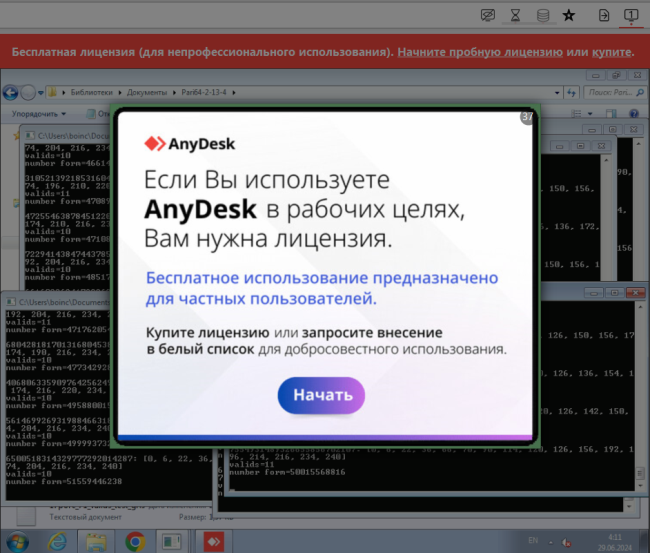Viewport: 650px width, 553px height.
Task: Click the star favorites icon in AnyDesk toolbar
Action: click(569, 16)
